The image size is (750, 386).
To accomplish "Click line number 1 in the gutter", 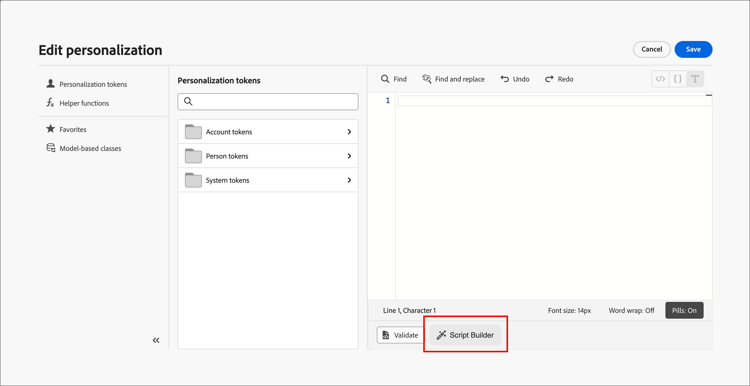I will point(387,100).
